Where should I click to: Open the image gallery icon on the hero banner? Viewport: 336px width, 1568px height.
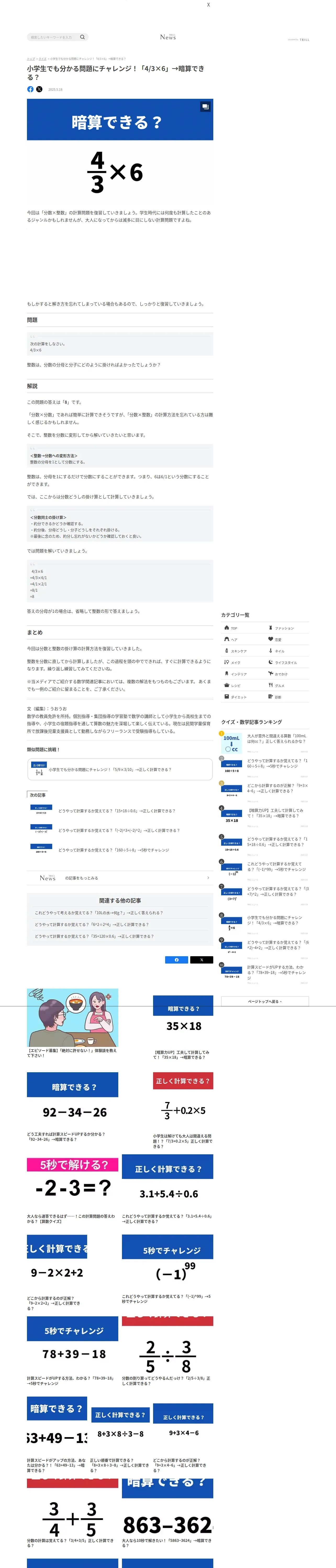point(205,107)
